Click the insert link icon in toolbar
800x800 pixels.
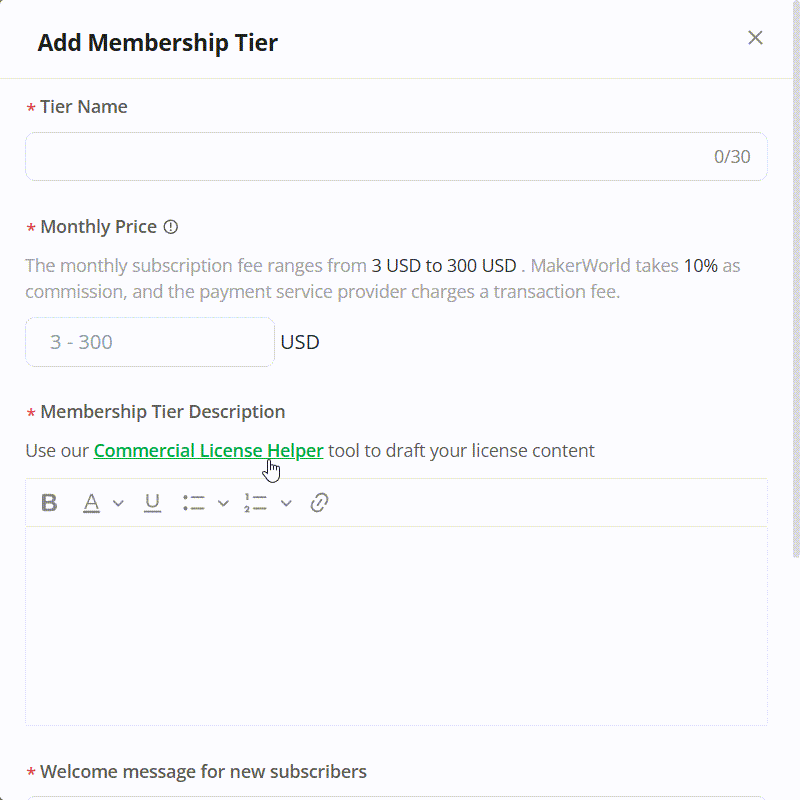pos(320,503)
